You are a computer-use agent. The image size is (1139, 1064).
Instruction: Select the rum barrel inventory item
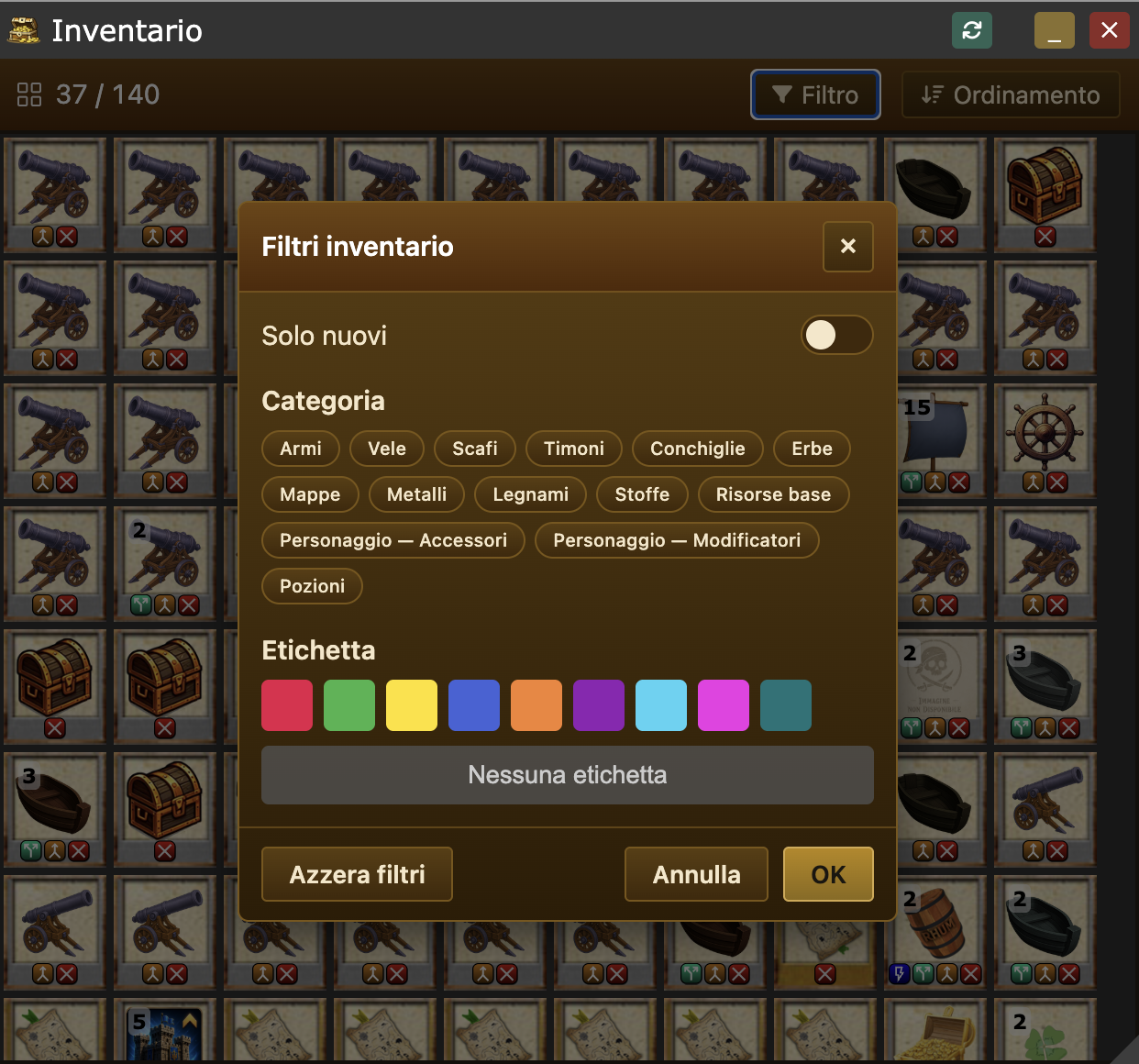coord(934,933)
